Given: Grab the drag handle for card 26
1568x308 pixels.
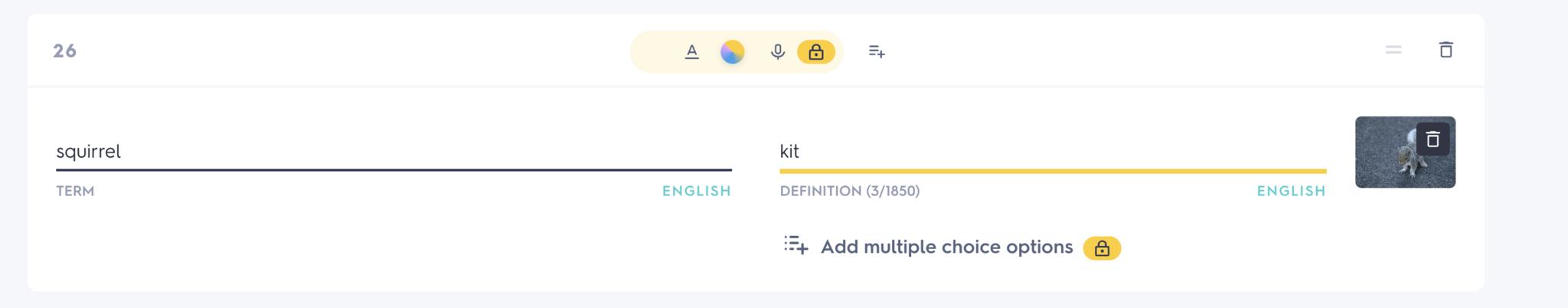Looking at the screenshot, I should (x=1393, y=50).
